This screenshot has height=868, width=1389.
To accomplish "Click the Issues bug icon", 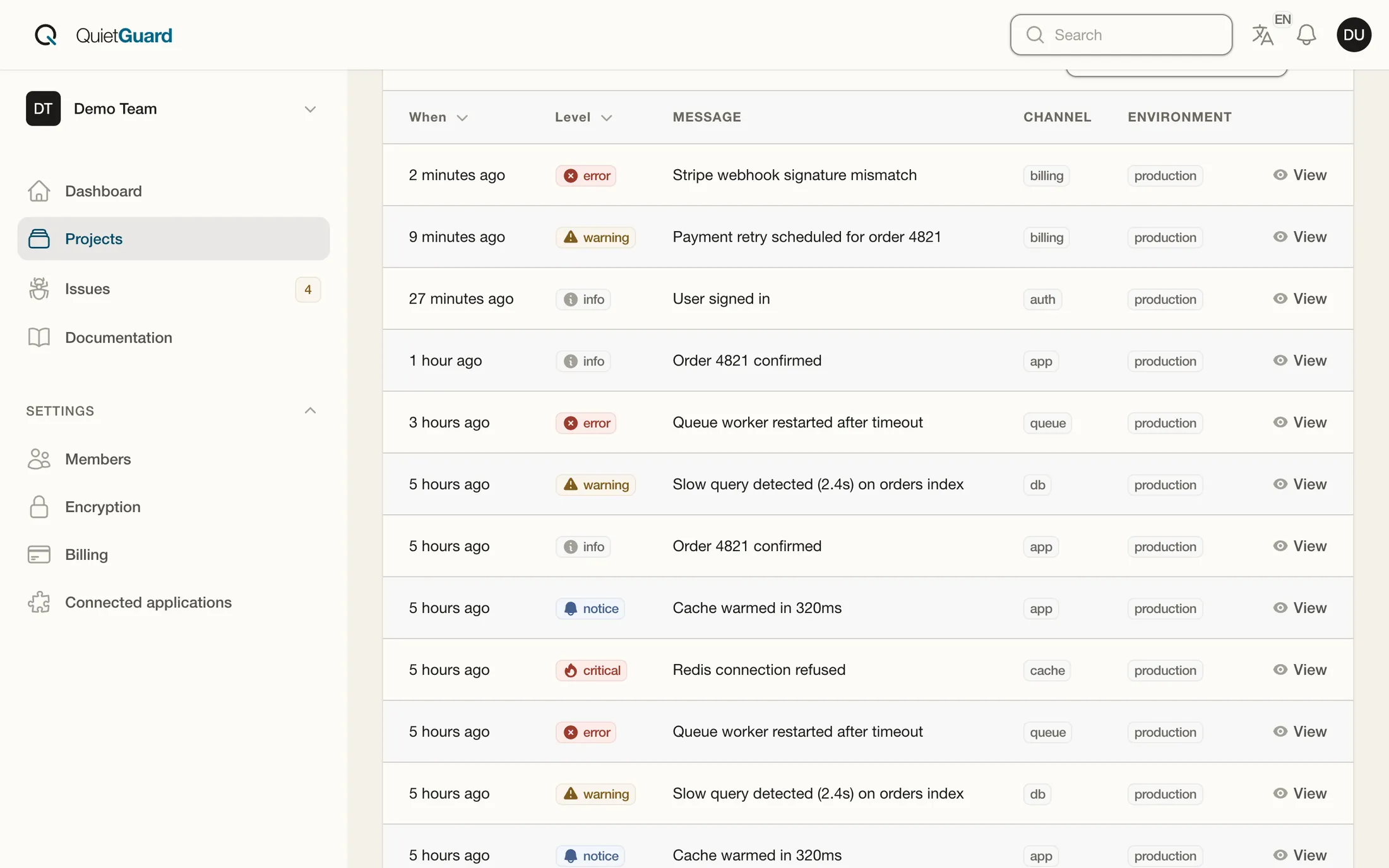I will tap(39, 288).
